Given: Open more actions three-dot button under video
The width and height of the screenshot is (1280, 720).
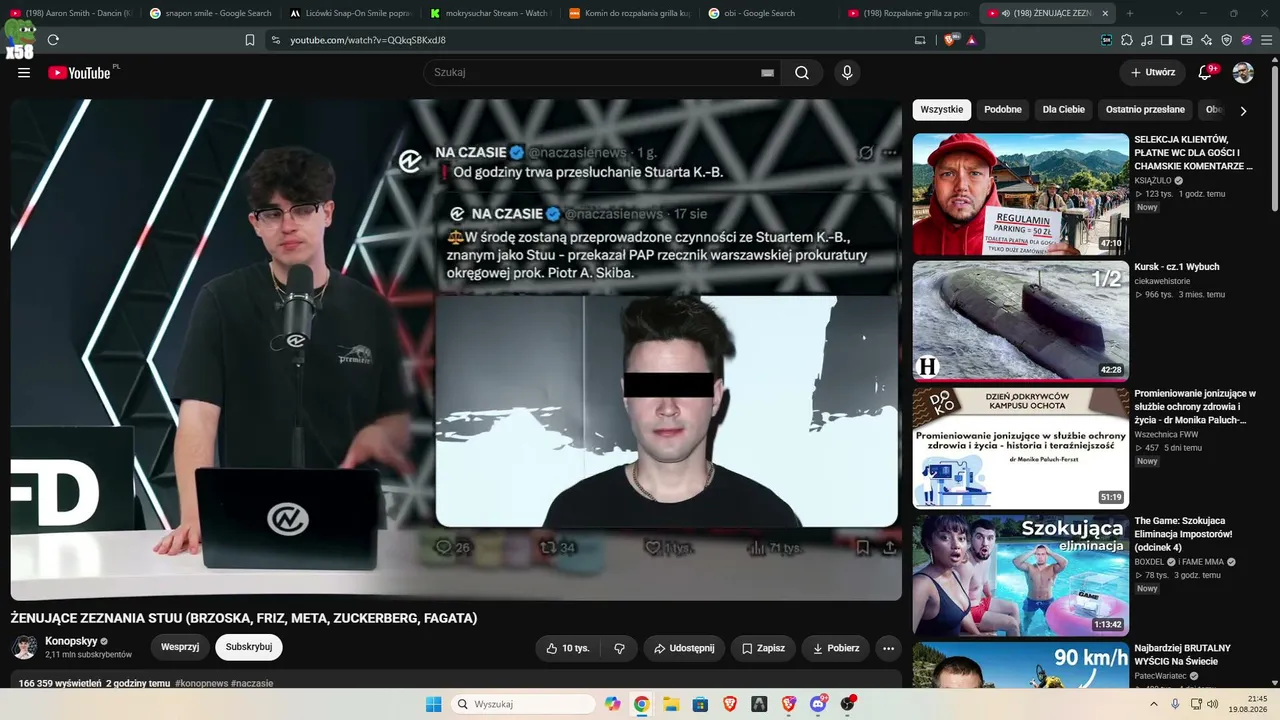Looking at the screenshot, I should 888,648.
